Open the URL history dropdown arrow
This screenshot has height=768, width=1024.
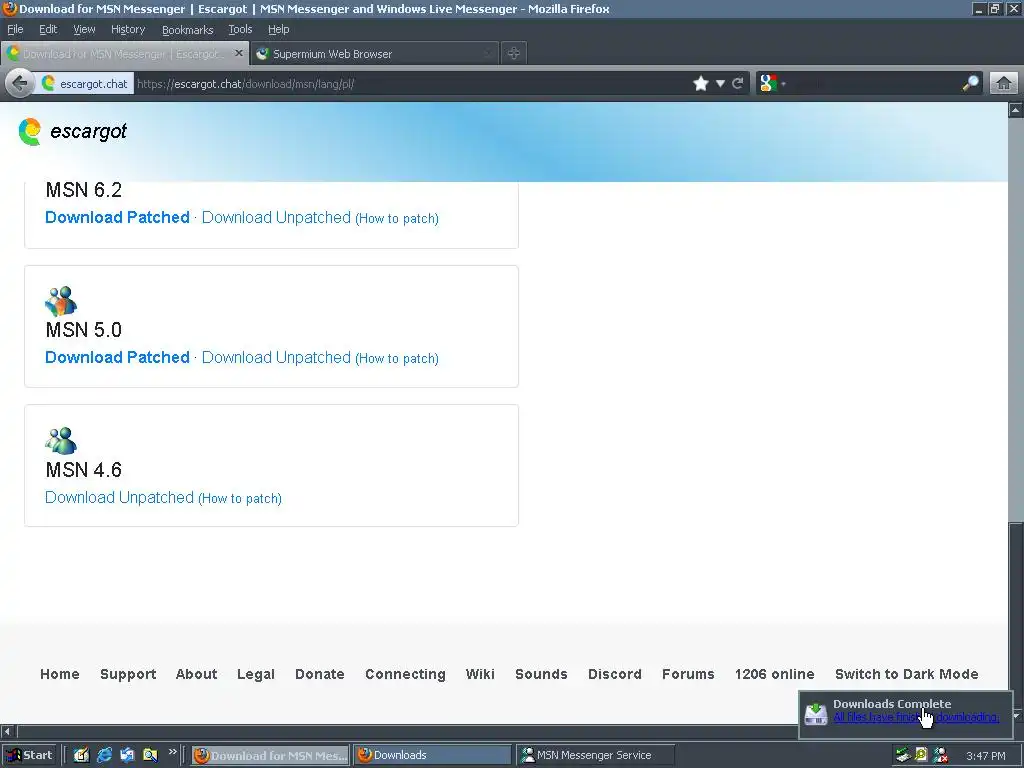click(720, 83)
